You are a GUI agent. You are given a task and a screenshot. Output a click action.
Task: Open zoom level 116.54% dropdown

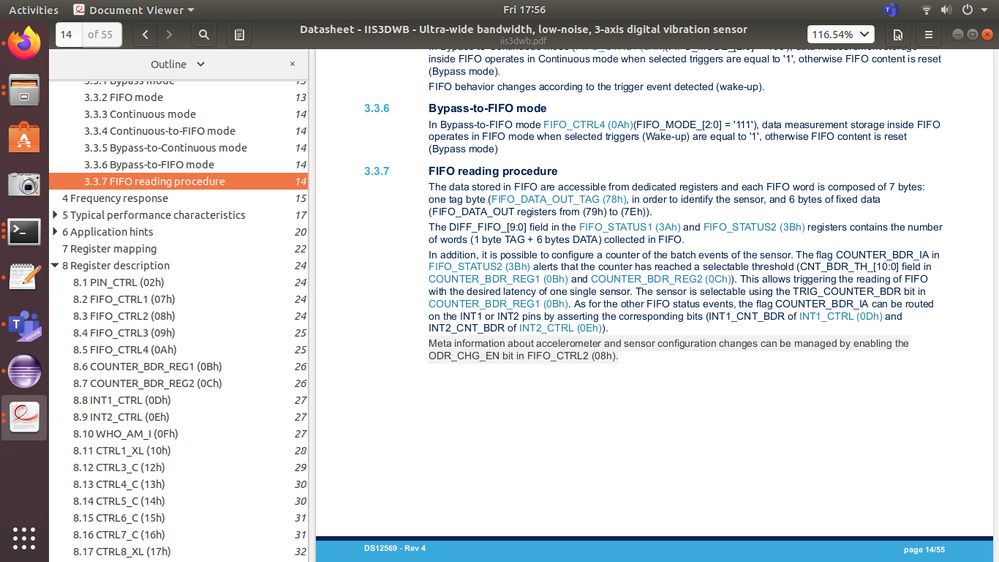tap(840, 34)
